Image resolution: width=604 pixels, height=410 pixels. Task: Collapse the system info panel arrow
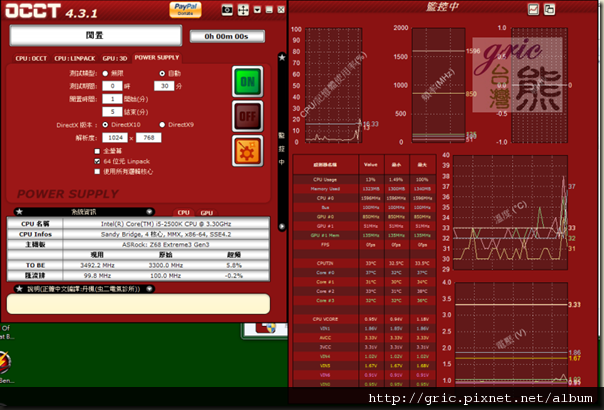click(x=149, y=212)
